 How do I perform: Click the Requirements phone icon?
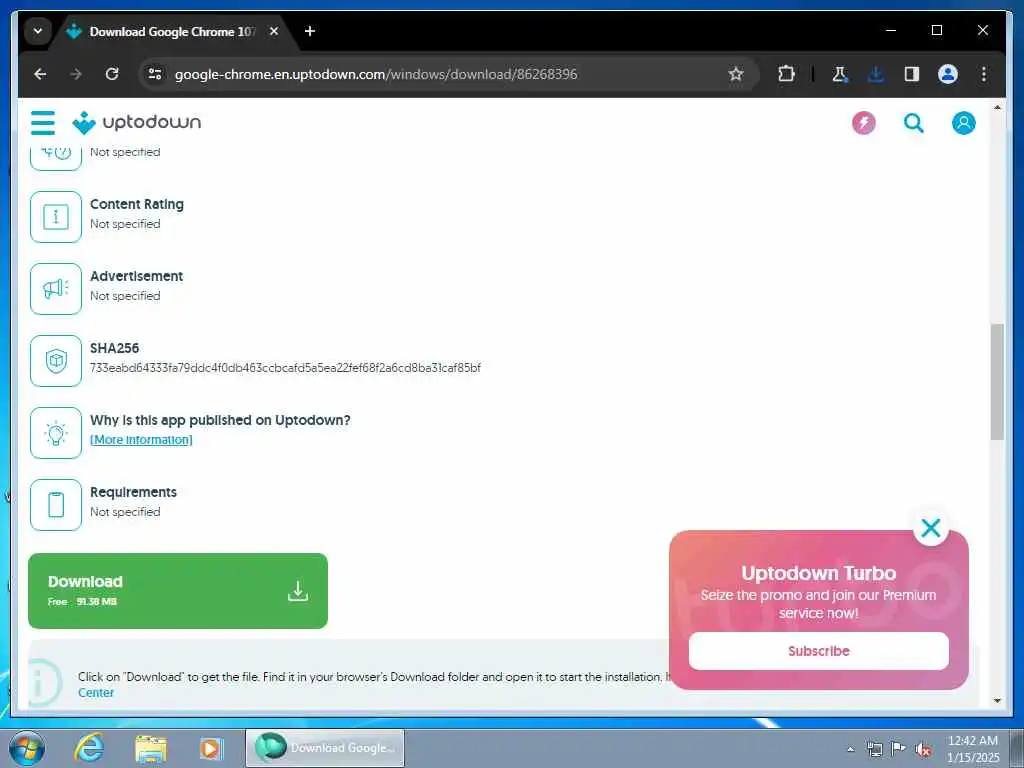[56, 505]
